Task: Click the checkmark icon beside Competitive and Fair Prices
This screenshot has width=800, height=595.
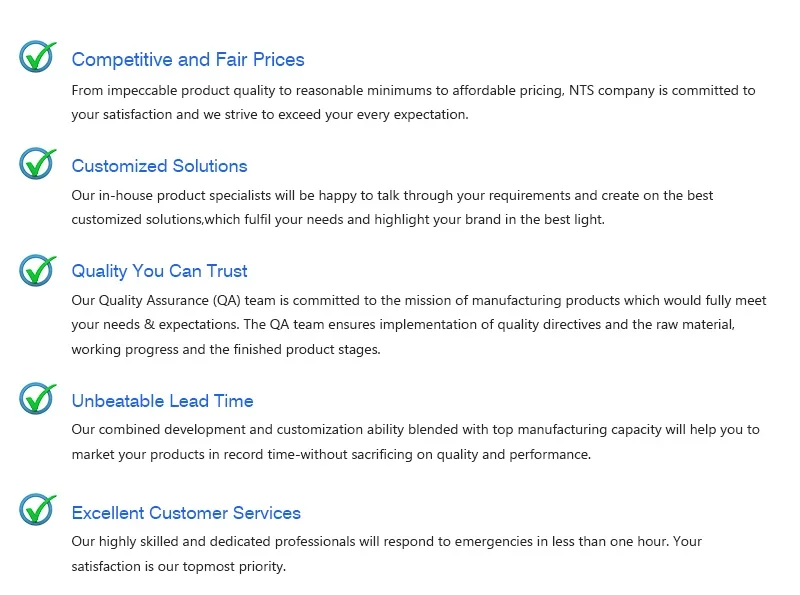Action: [38, 57]
